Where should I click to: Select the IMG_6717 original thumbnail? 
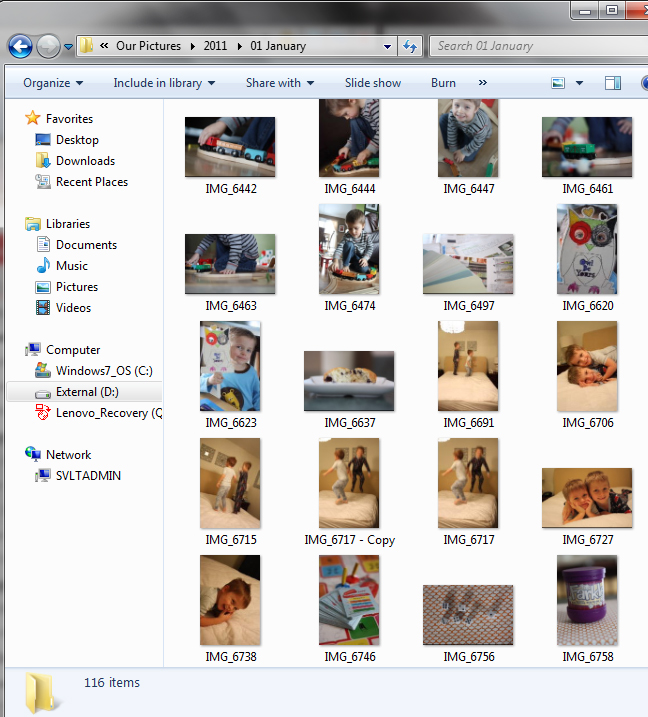(x=468, y=483)
